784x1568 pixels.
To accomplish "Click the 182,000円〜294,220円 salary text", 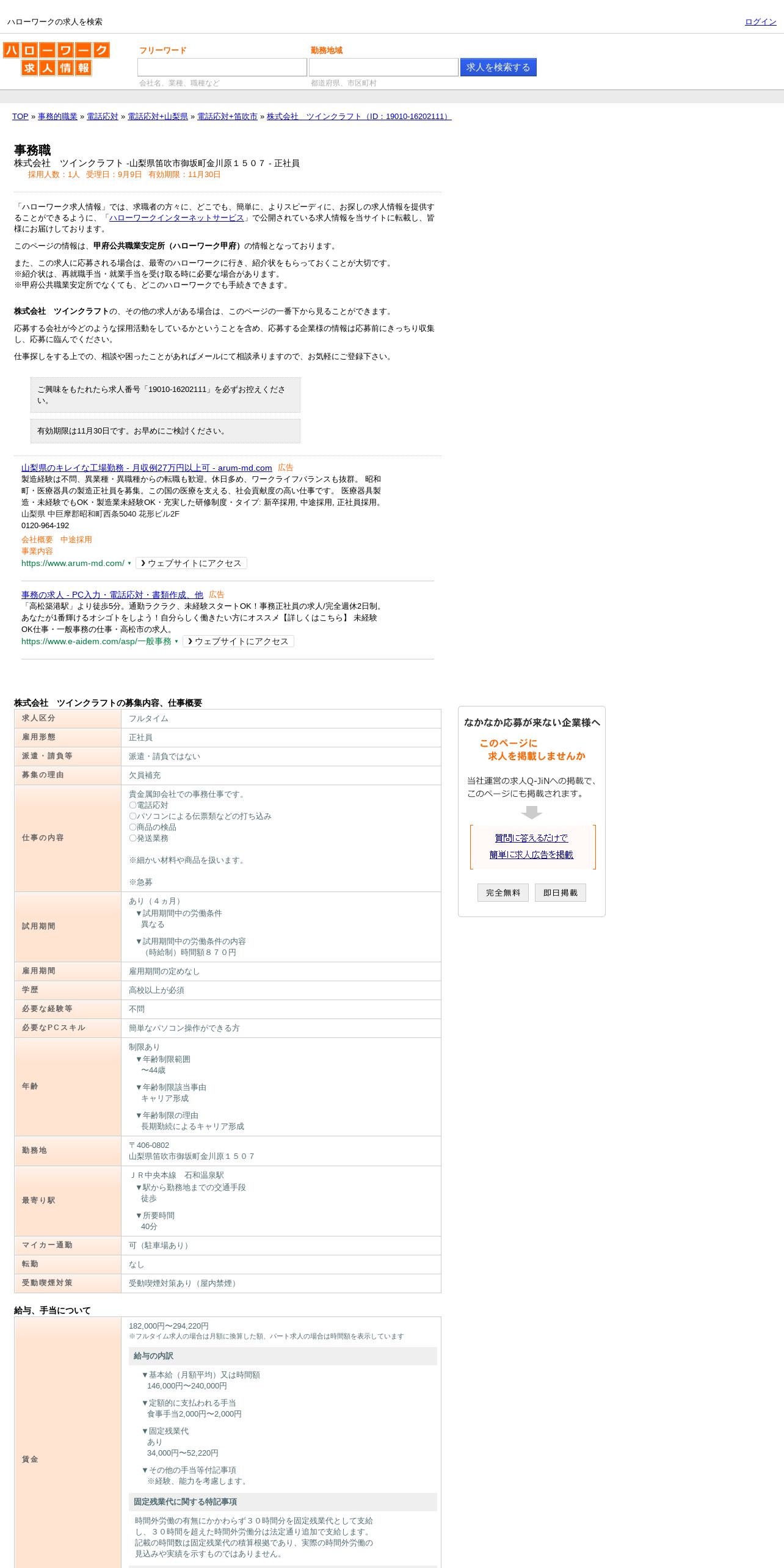I will [169, 1326].
